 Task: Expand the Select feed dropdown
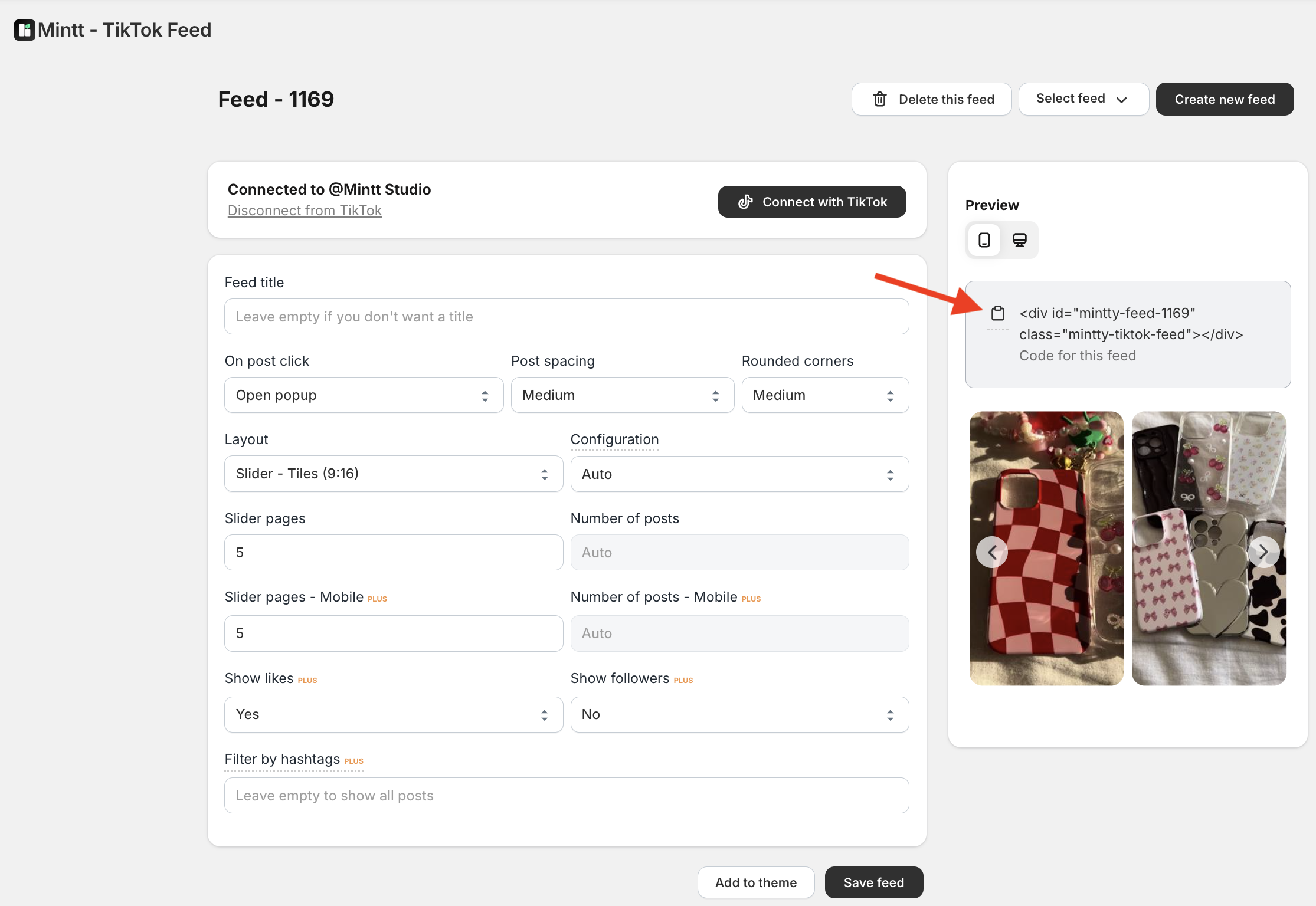1083,99
